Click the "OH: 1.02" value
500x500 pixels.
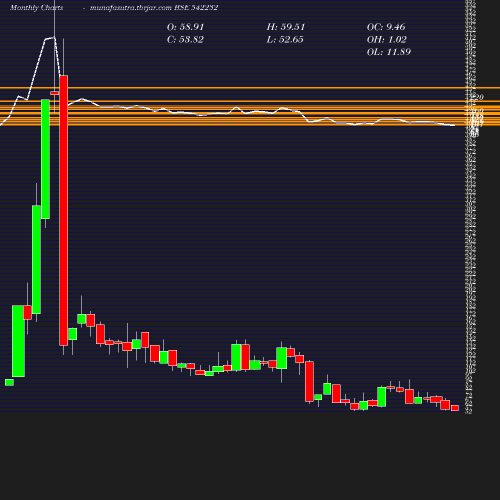click(x=387, y=40)
